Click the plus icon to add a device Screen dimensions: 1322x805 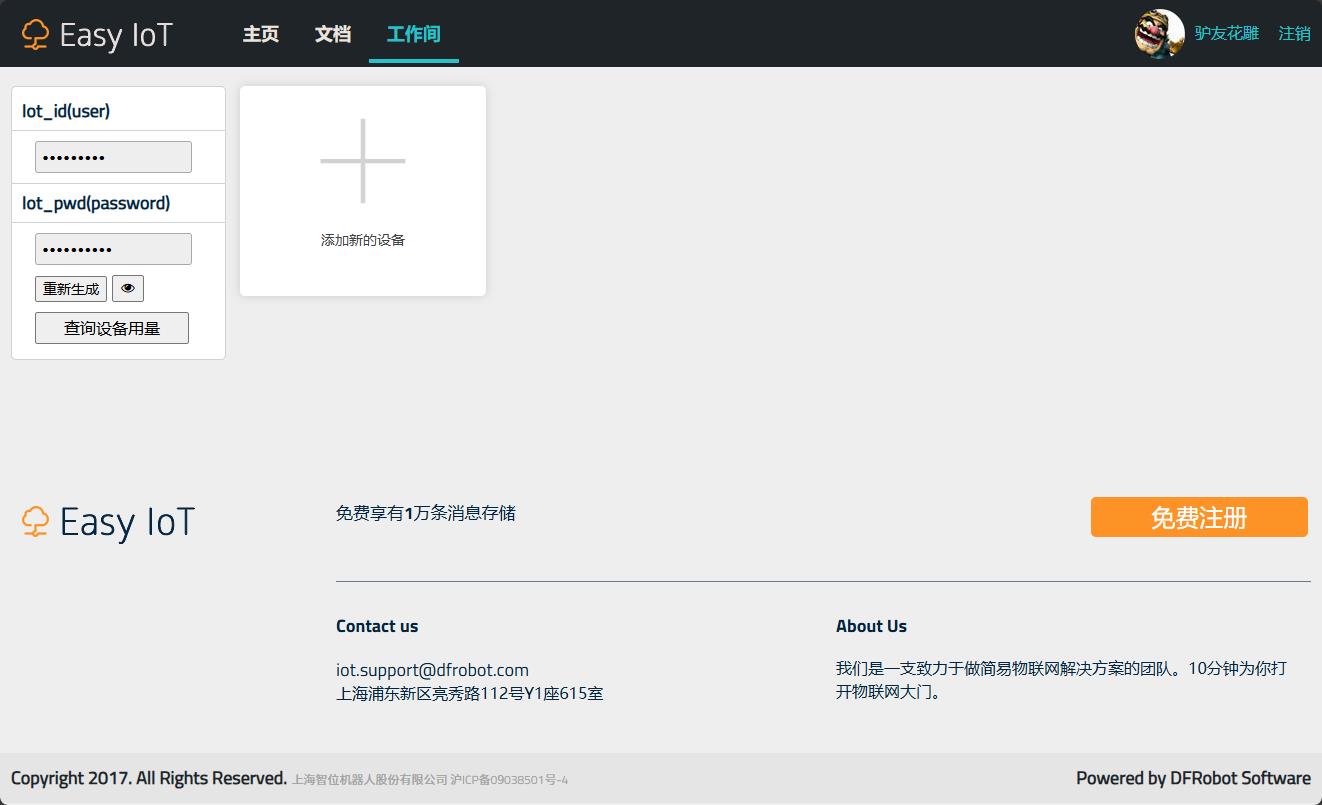(363, 161)
